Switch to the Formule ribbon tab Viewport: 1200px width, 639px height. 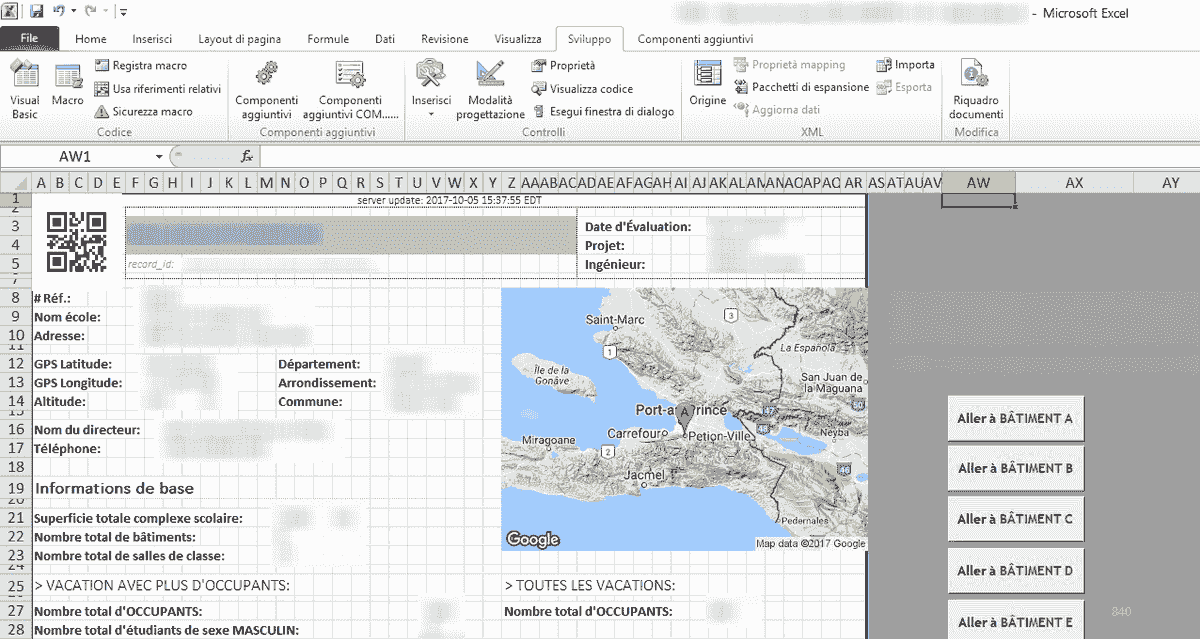[x=327, y=39]
